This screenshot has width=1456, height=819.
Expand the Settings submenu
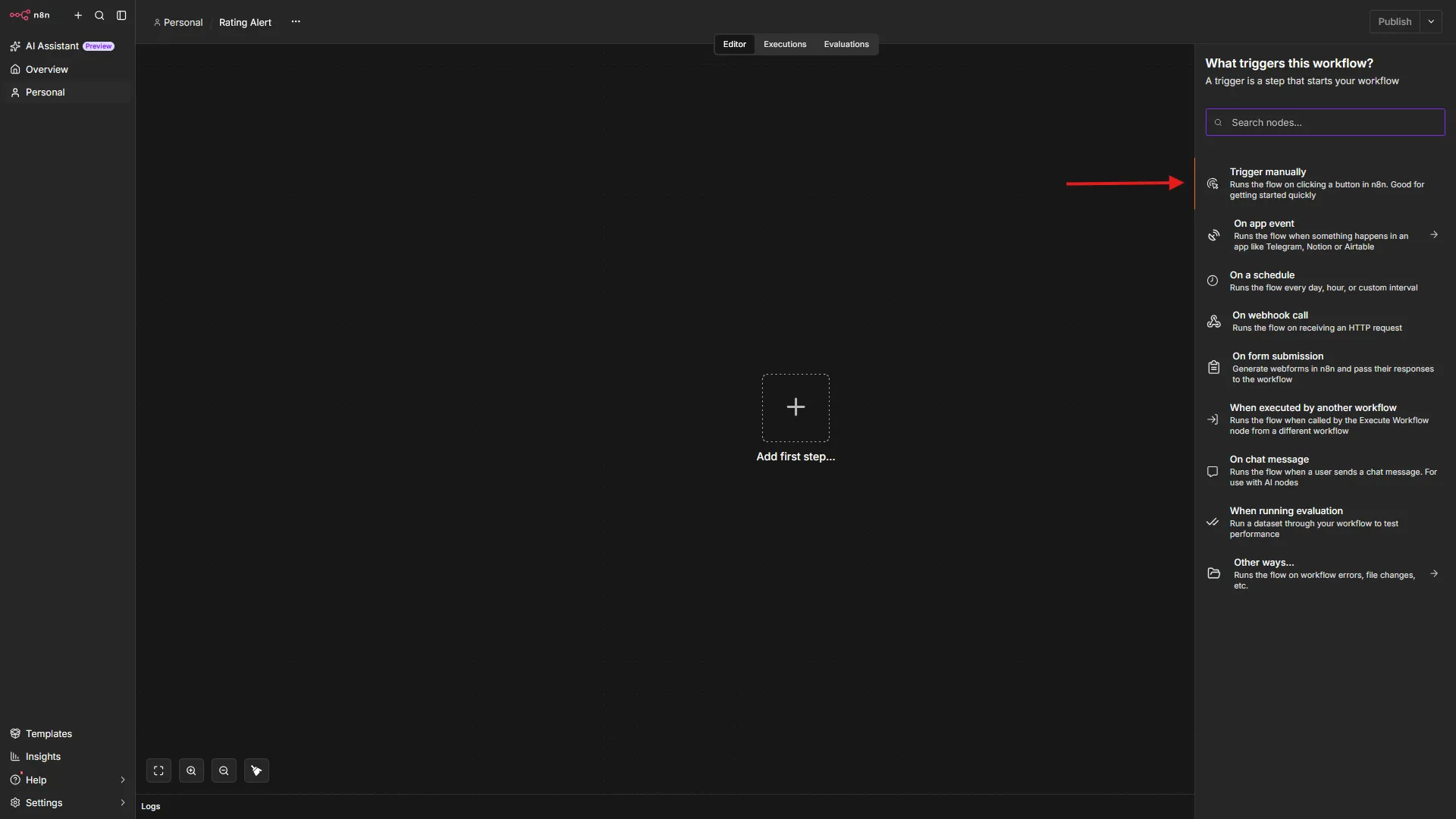click(x=122, y=803)
